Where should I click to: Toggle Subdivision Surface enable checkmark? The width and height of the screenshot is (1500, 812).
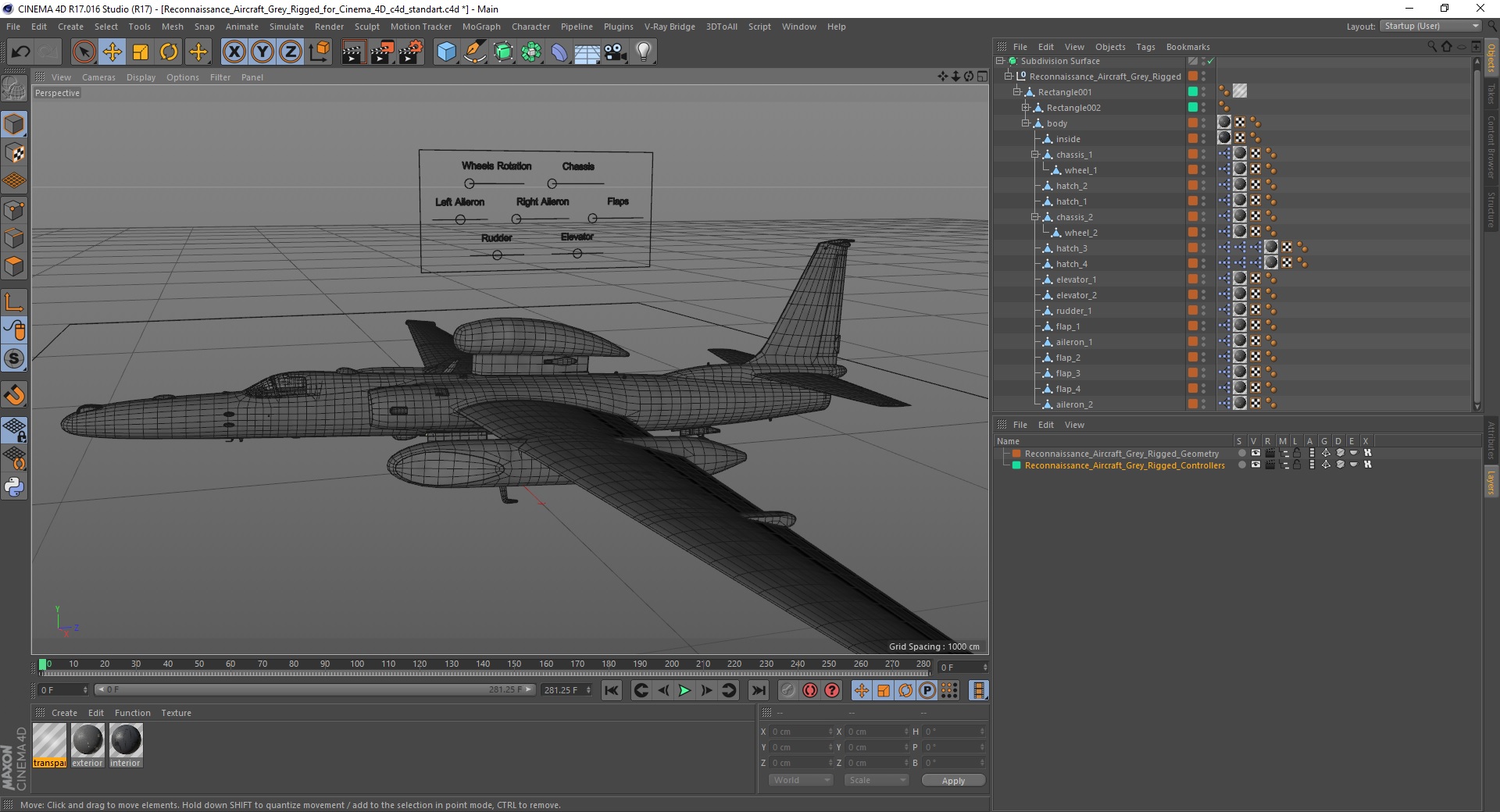(x=1210, y=61)
